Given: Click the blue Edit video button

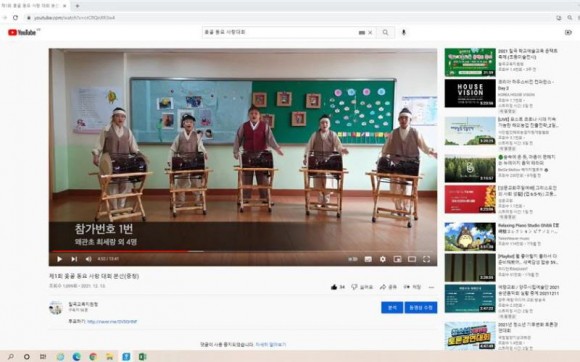Looking at the screenshot, I should point(421,308).
